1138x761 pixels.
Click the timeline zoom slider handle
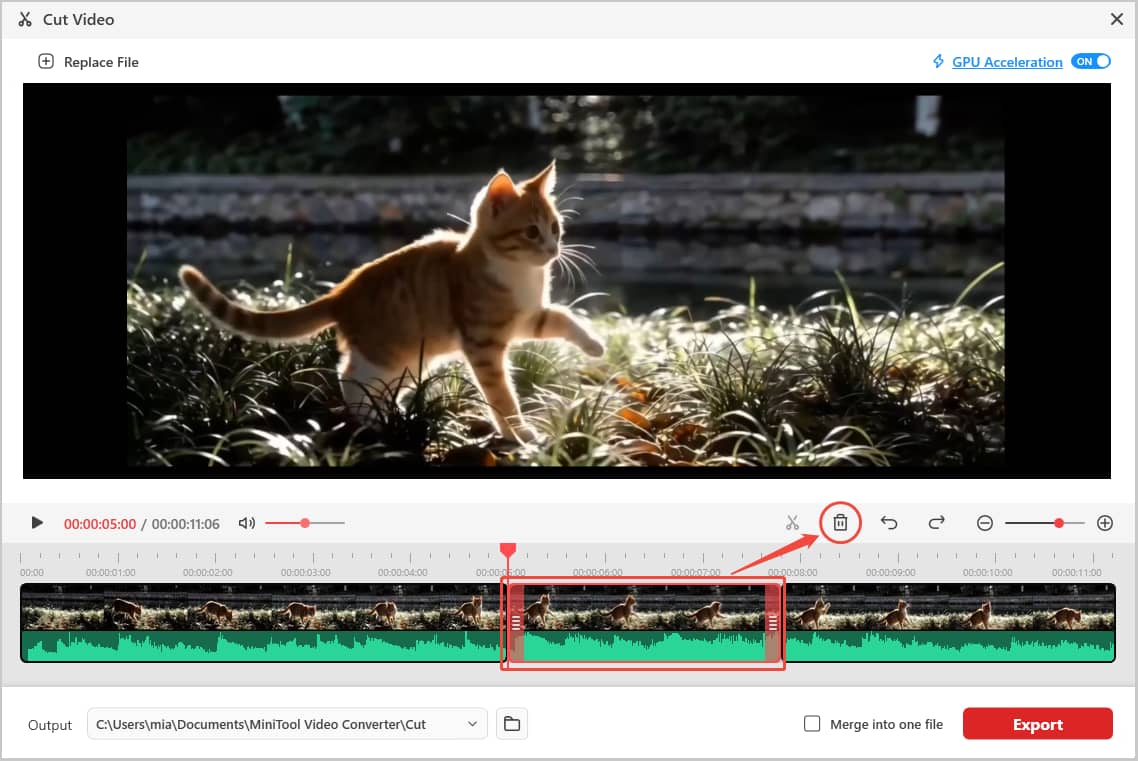[x=1059, y=523]
